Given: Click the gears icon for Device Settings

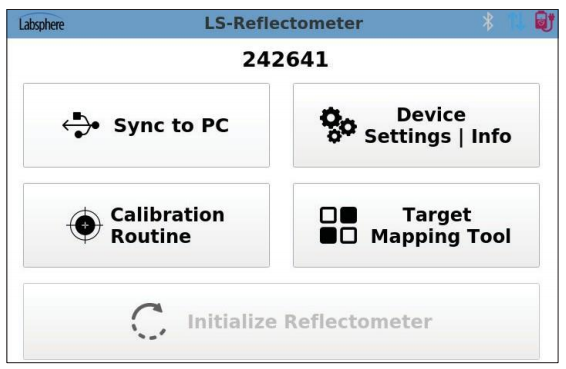Looking at the screenshot, I should 338,125.
